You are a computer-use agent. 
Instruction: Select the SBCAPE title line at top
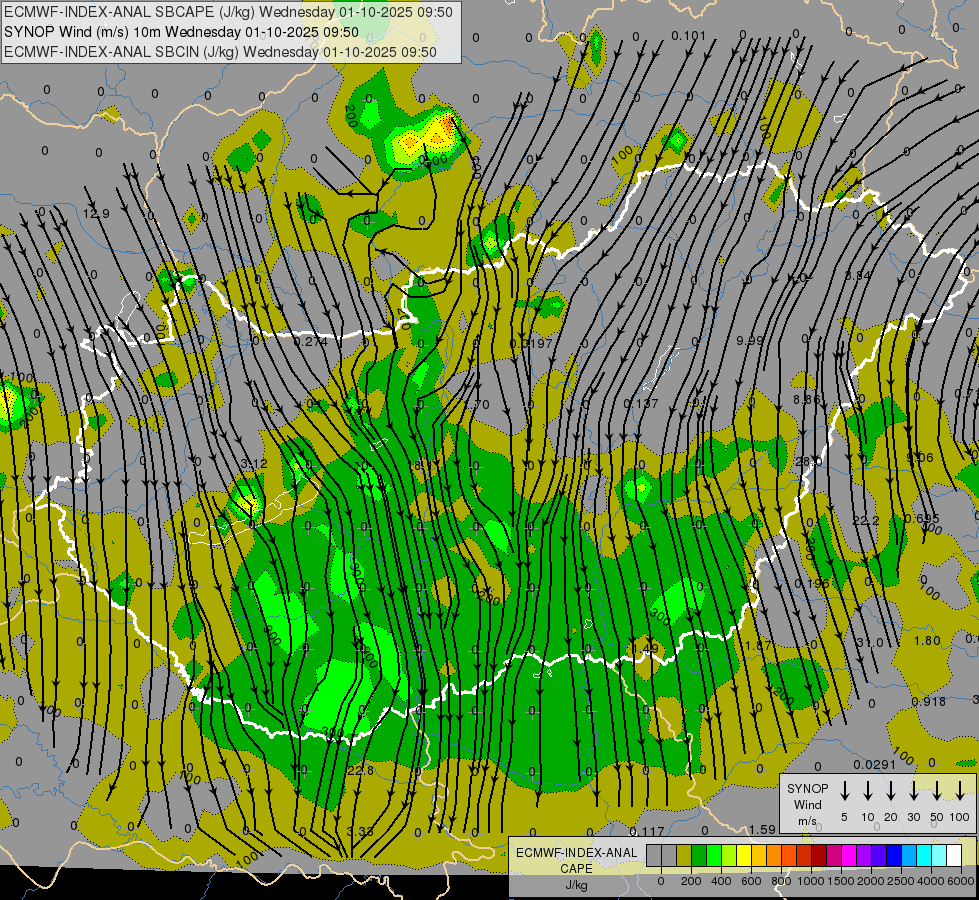(228, 12)
